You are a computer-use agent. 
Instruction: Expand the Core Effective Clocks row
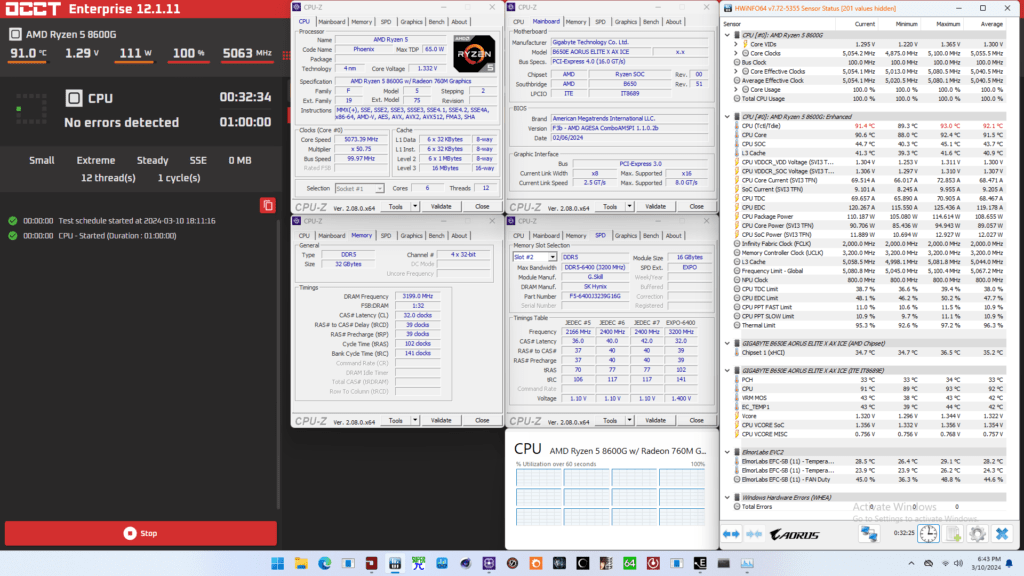click(737, 72)
